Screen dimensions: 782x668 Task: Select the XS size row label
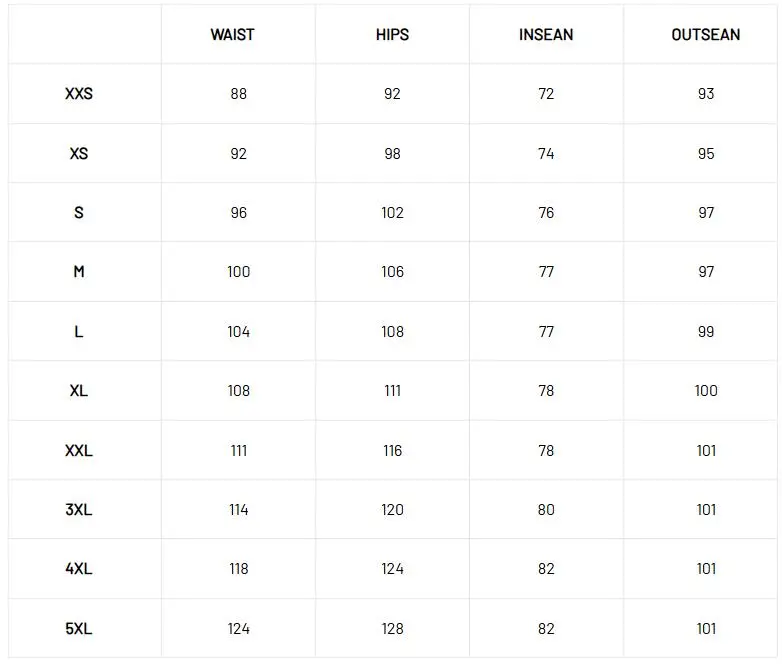79,154
